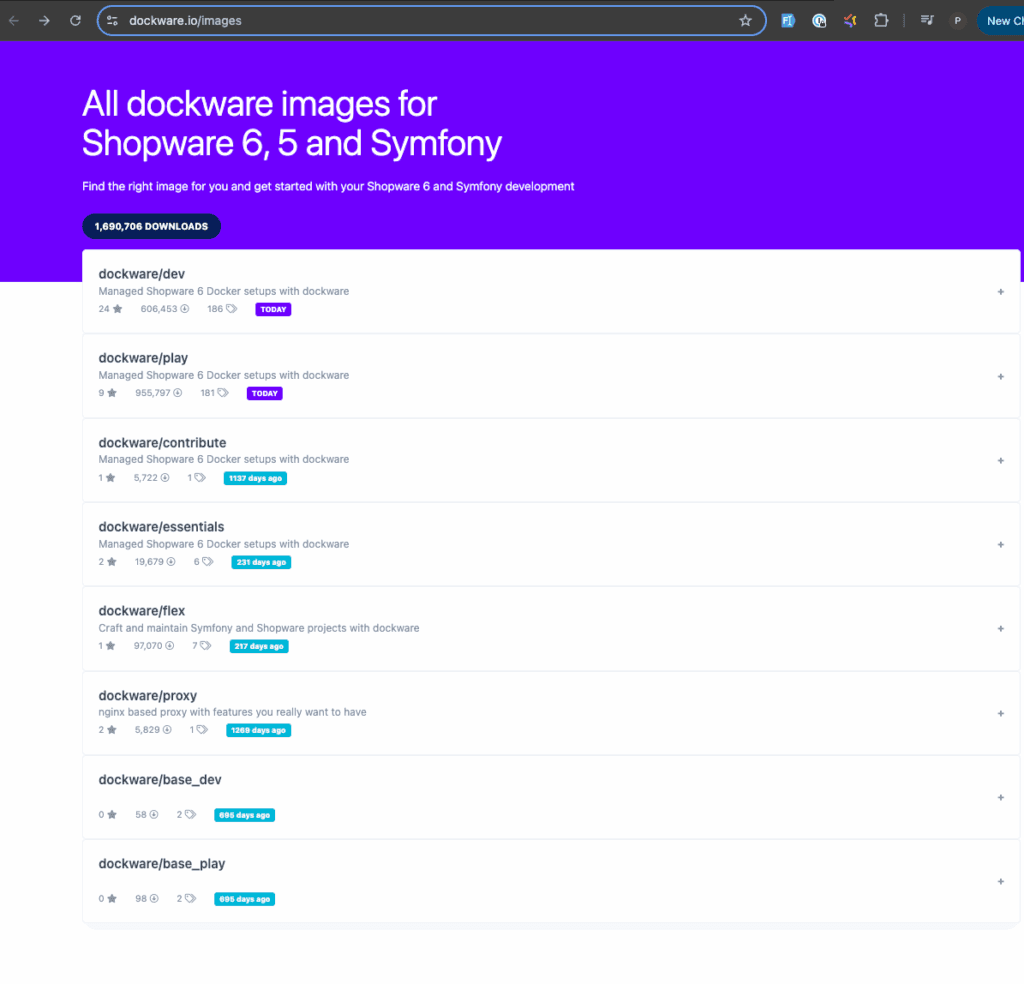Open the dockware/essentials image title

pyautogui.click(x=161, y=527)
